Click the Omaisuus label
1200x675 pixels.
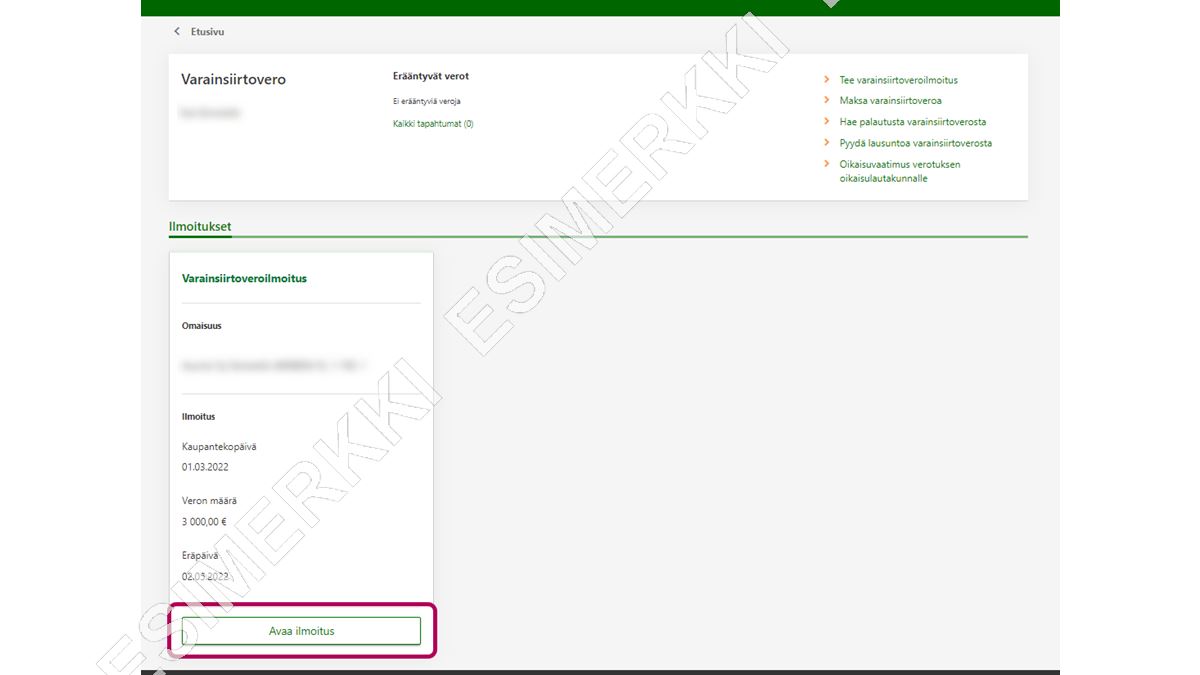(202, 326)
